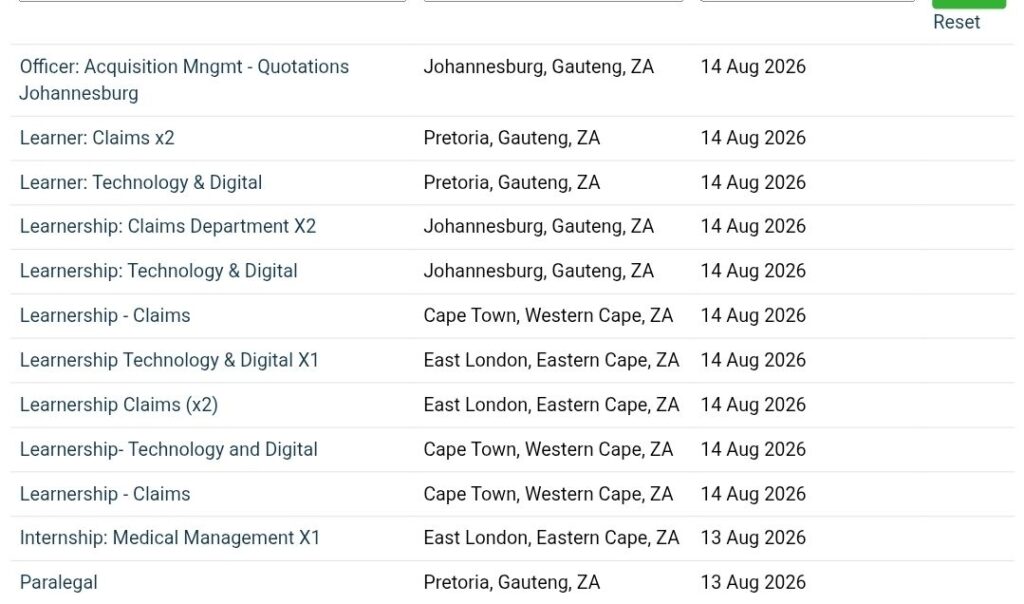1024x604 pixels.
Task: Open Learner: Technology & Digital Pretoria listing
Action: [140, 182]
